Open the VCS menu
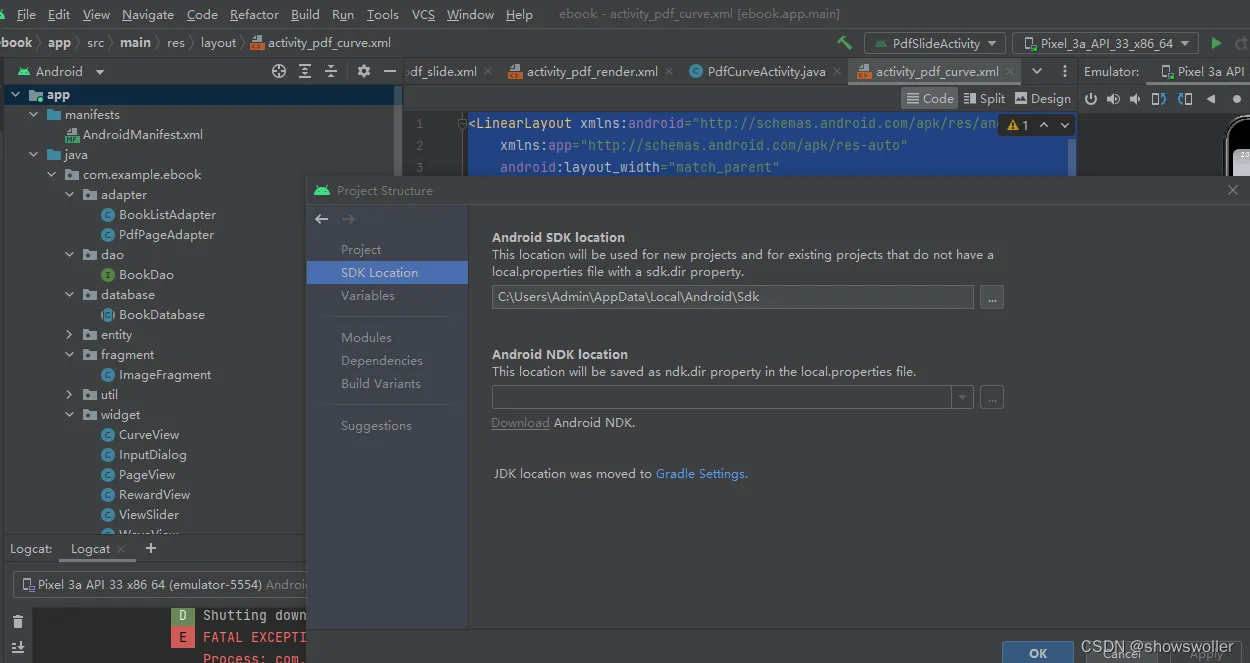Screen dimensions: 1250x663 pos(423,15)
